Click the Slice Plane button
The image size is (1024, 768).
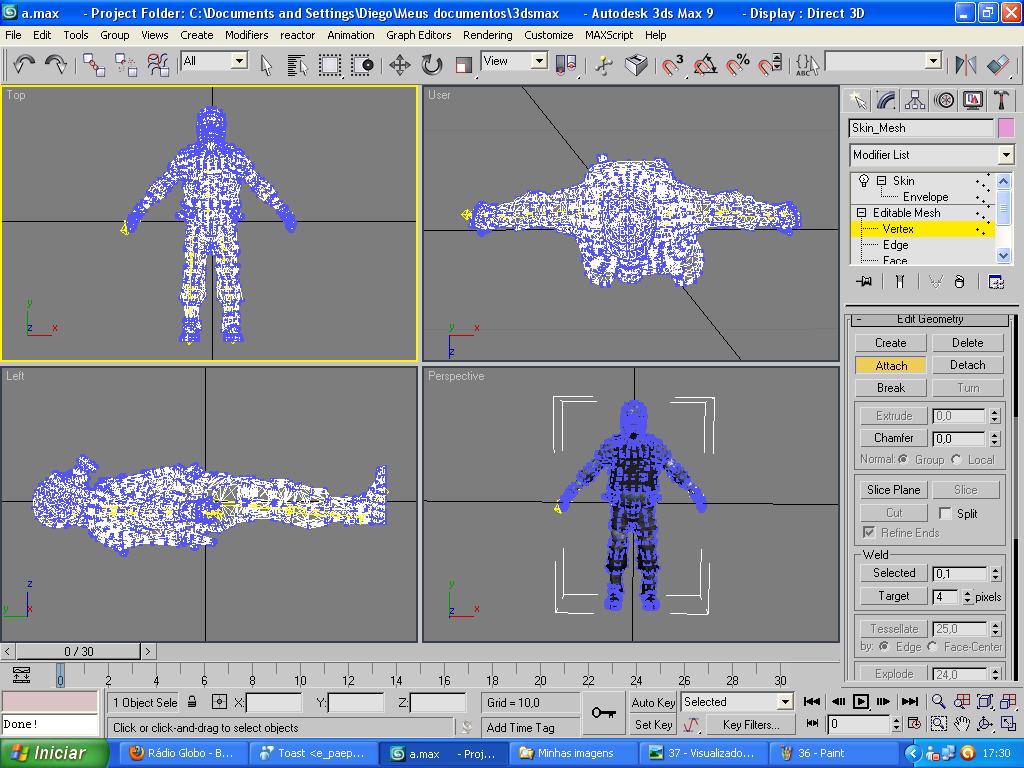[893, 489]
